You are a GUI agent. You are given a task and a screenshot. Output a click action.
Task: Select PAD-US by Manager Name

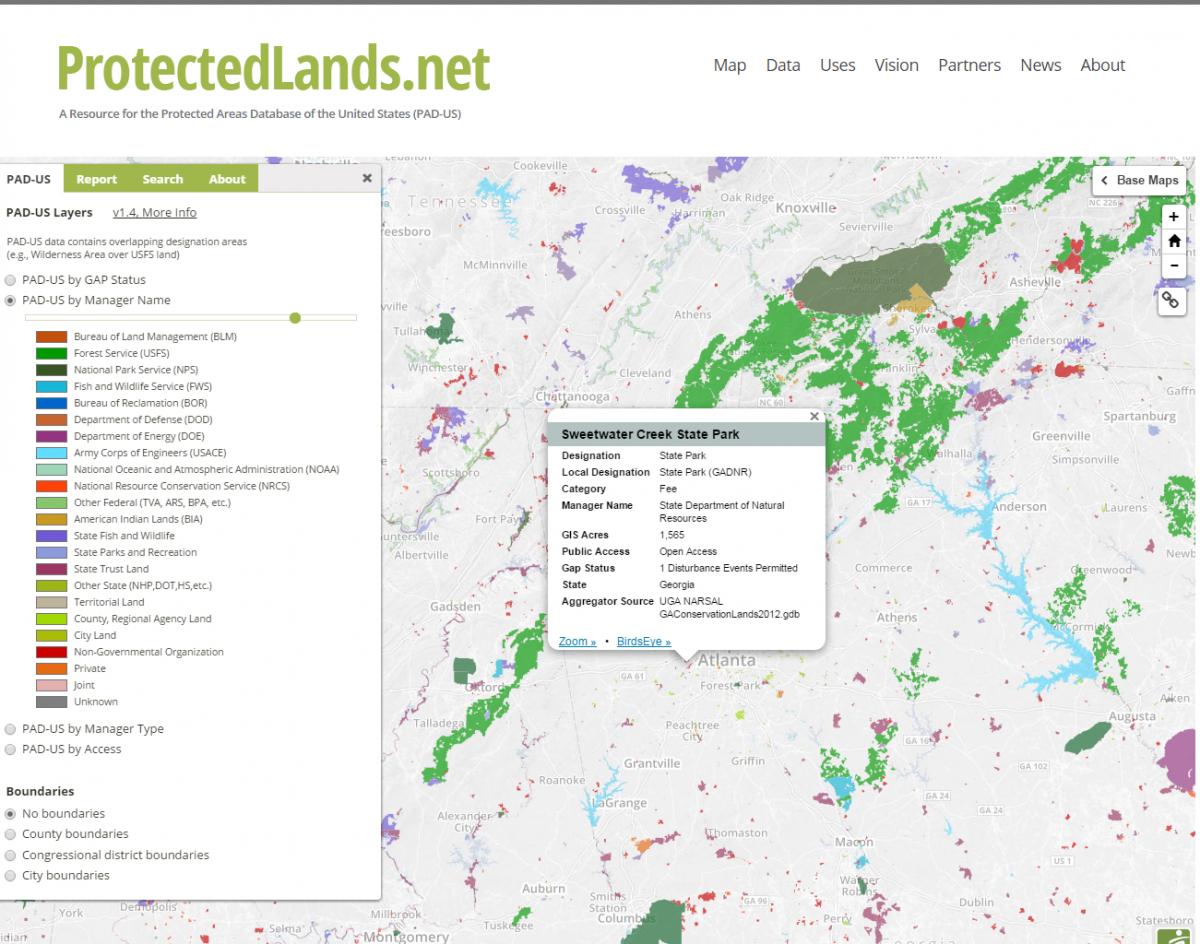11,300
